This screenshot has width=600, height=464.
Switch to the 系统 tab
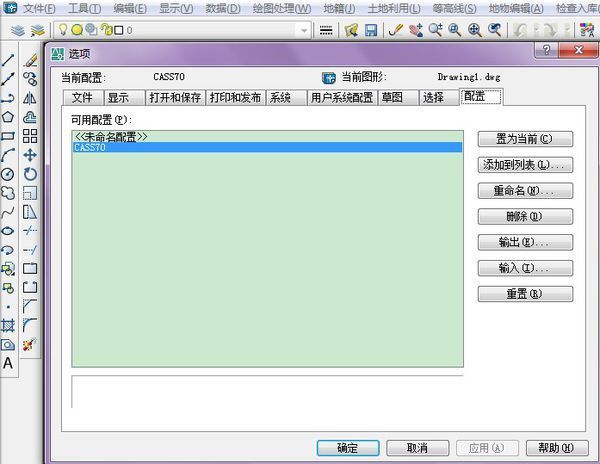286,98
